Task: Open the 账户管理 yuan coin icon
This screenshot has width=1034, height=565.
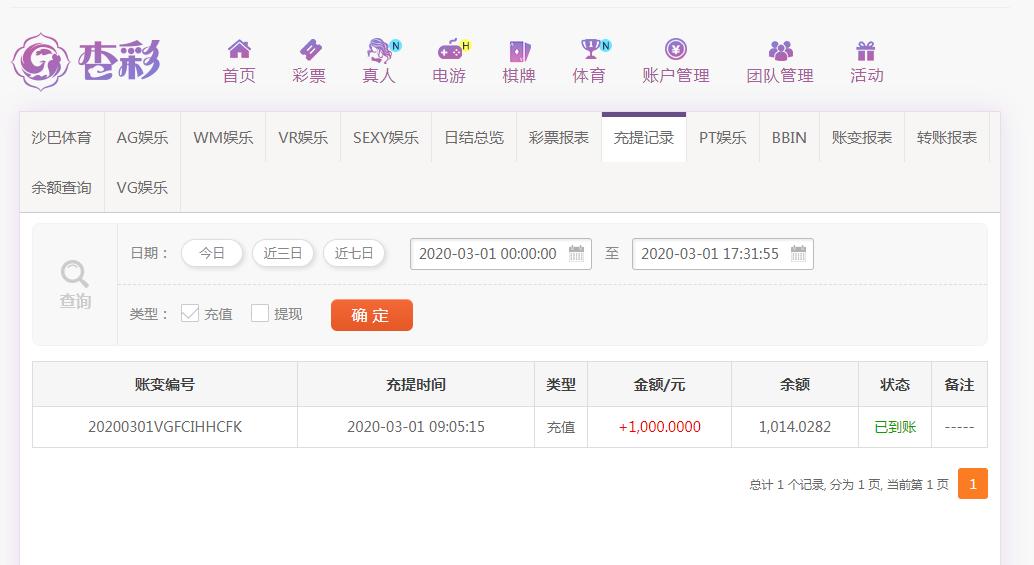Action: (x=676, y=49)
